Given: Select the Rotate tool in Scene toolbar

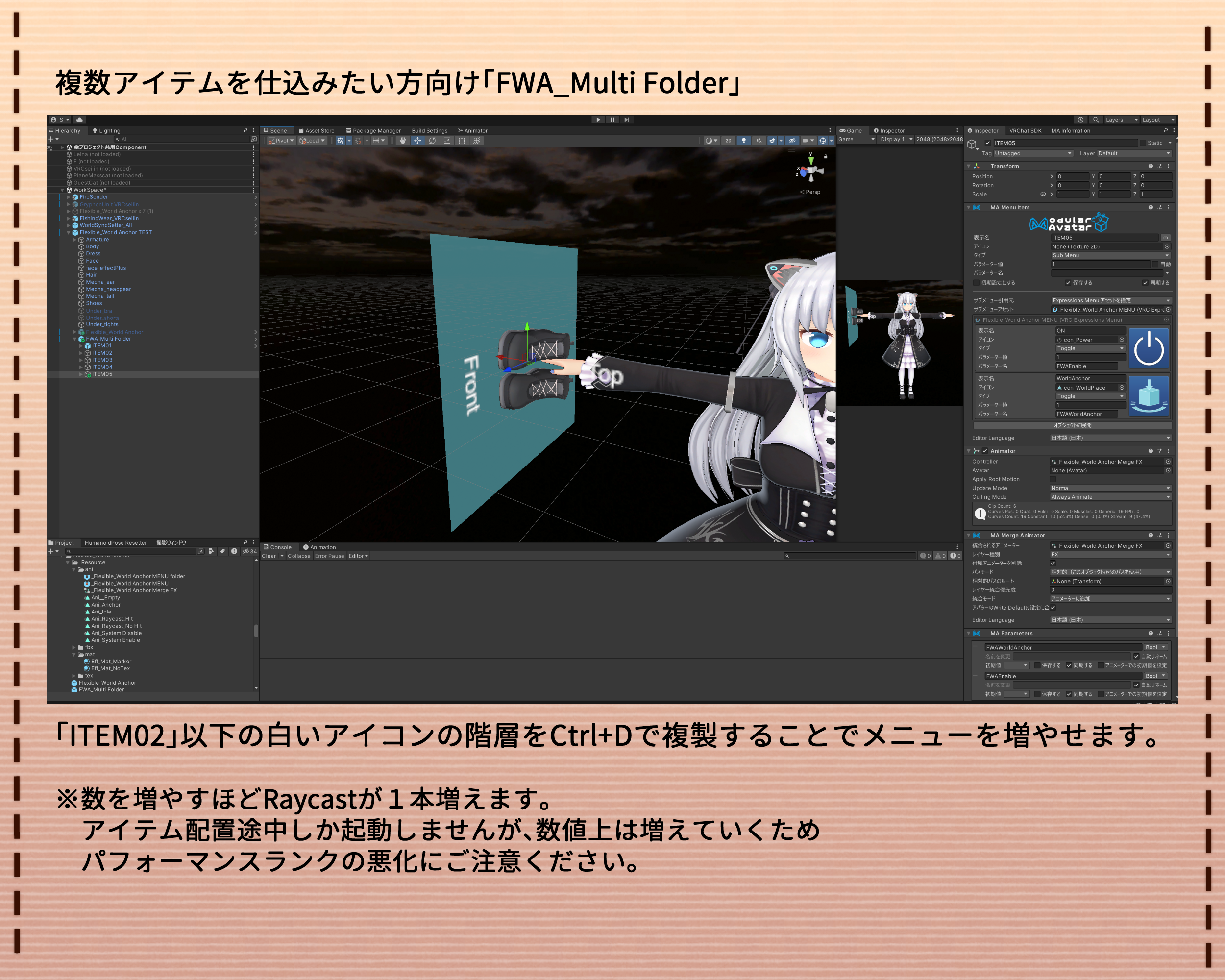Looking at the screenshot, I should 432,140.
